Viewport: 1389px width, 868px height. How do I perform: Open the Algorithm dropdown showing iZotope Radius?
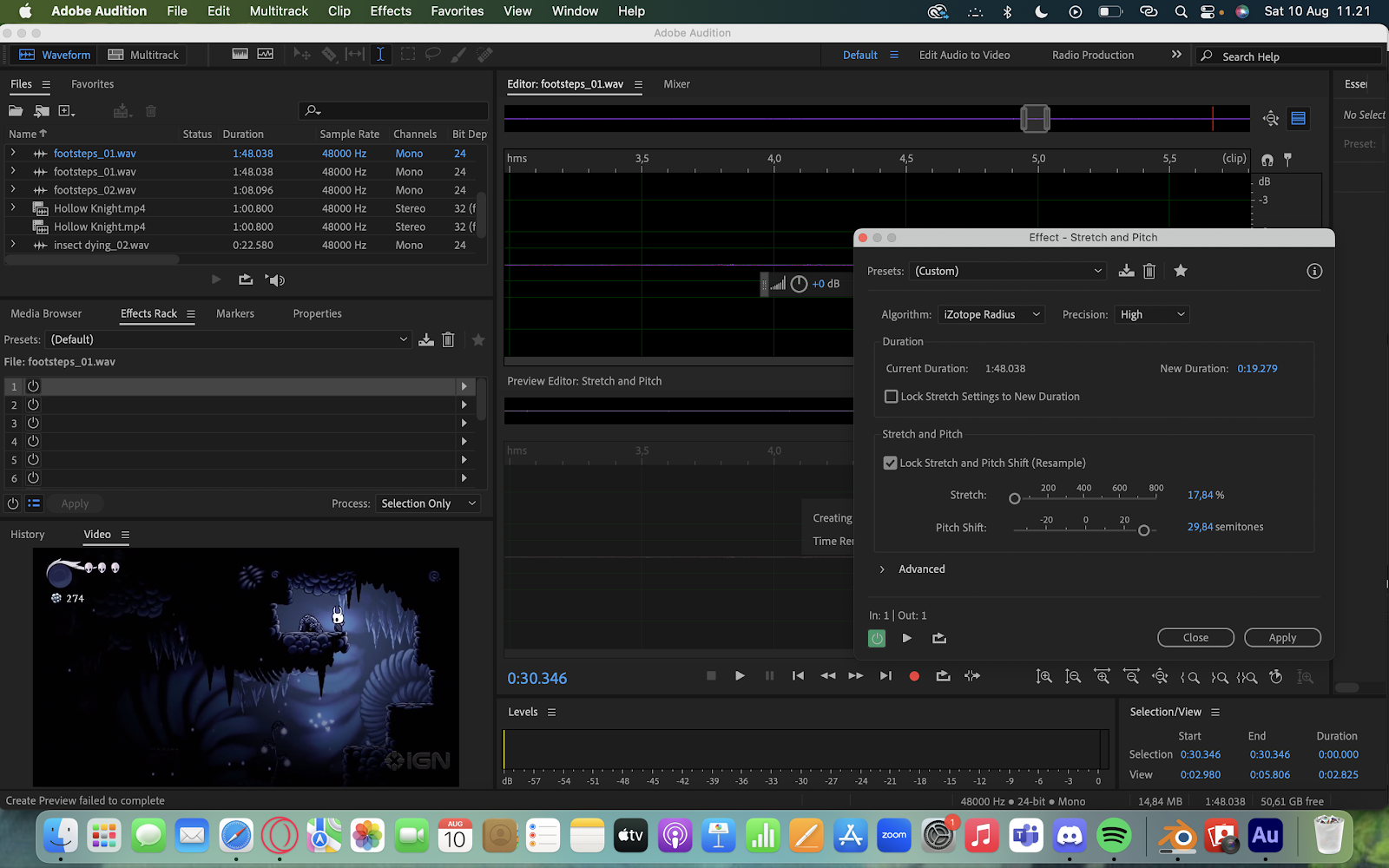[x=991, y=314]
